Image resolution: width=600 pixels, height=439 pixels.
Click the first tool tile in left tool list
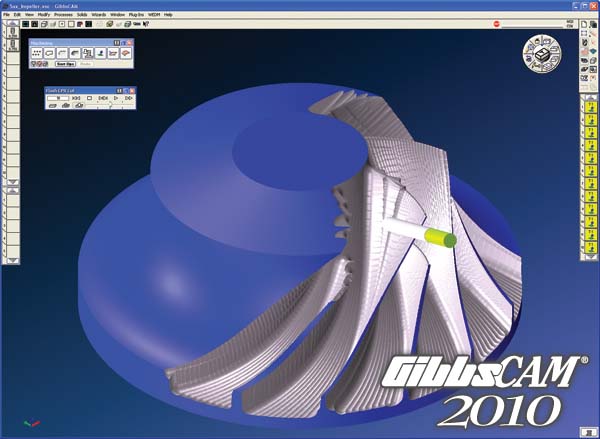point(13,32)
